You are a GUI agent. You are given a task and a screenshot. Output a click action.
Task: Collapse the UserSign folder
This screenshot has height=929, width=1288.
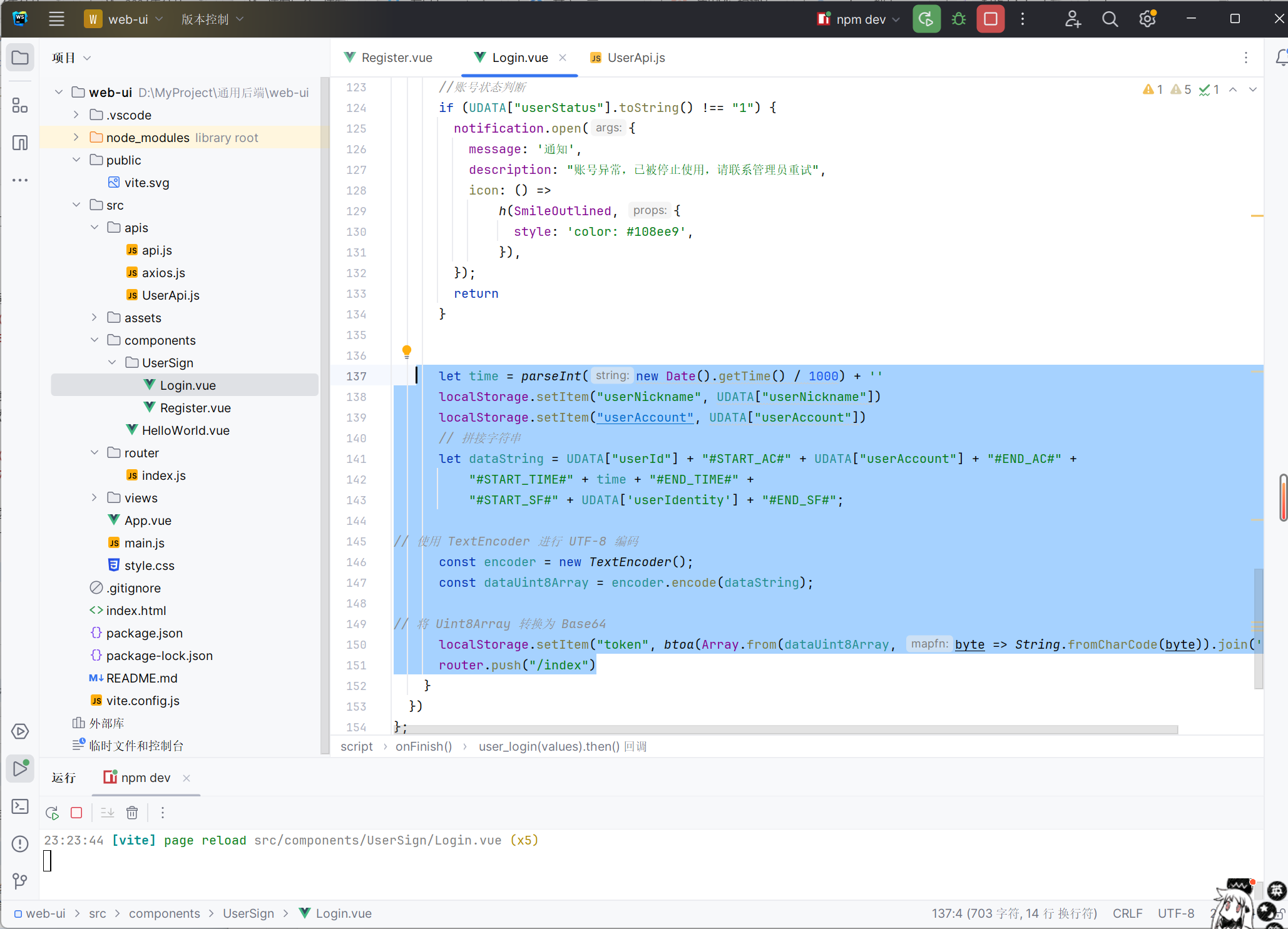tap(113, 362)
